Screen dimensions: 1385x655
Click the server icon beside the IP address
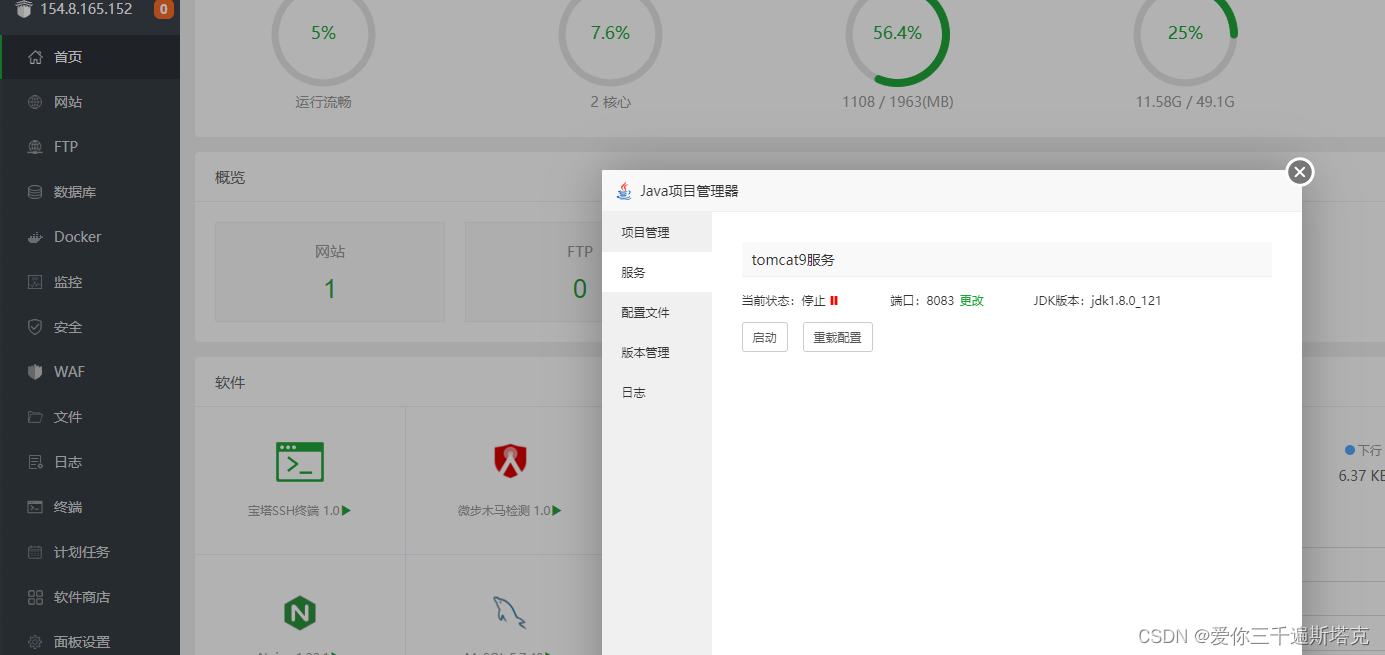(24, 9)
